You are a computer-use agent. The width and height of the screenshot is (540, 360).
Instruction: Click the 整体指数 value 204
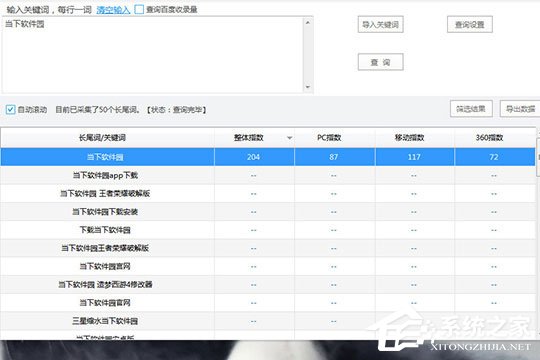click(x=253, y=157)
